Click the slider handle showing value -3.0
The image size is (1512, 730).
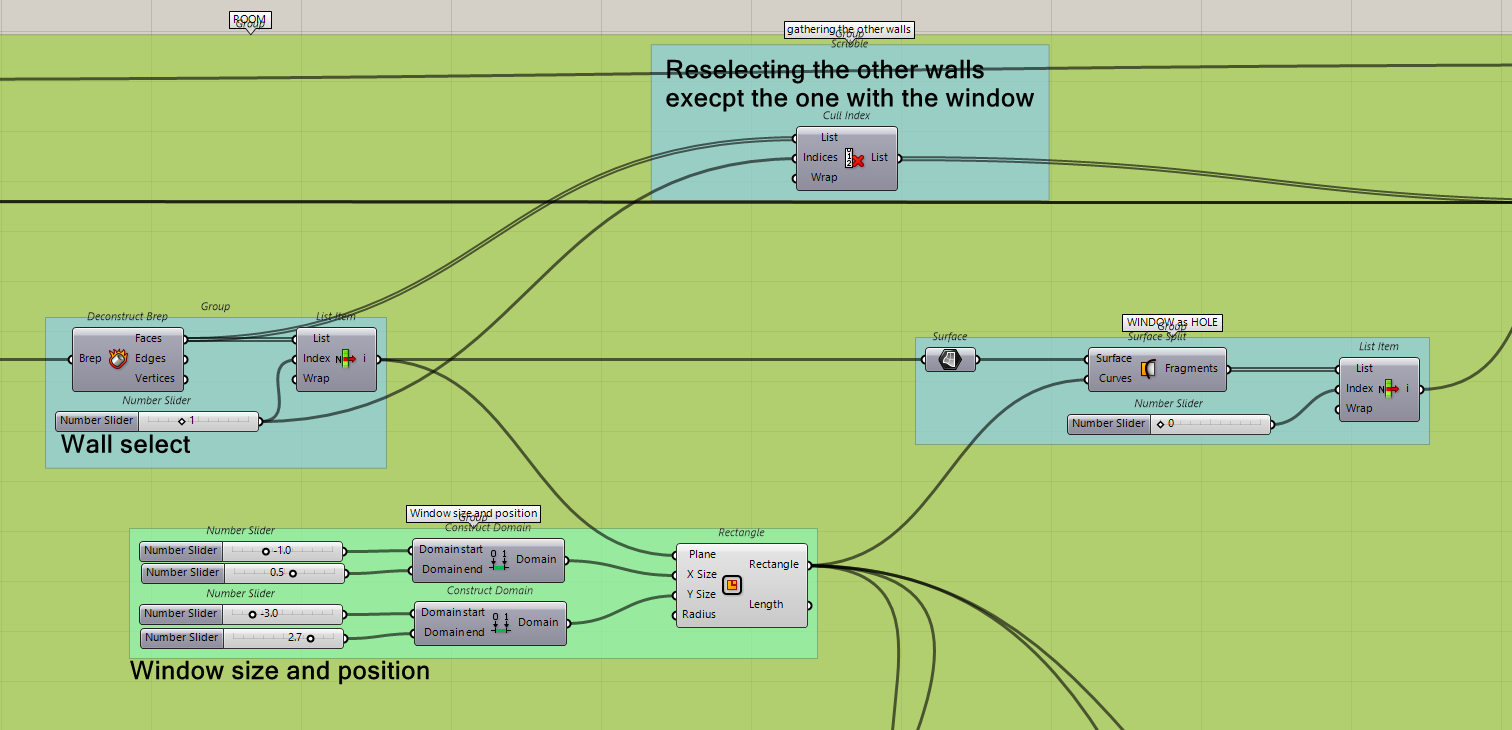[253, 614]
